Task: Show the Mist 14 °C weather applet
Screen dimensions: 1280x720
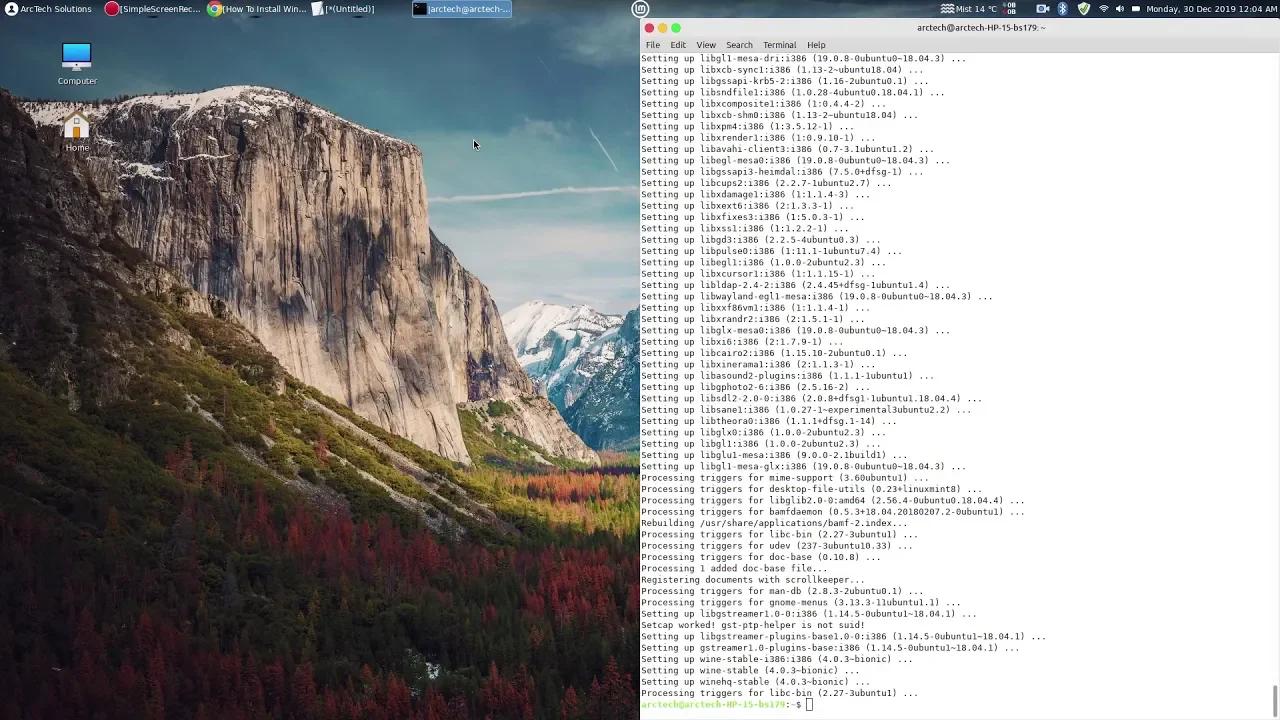Action: [x=968, y=9]
